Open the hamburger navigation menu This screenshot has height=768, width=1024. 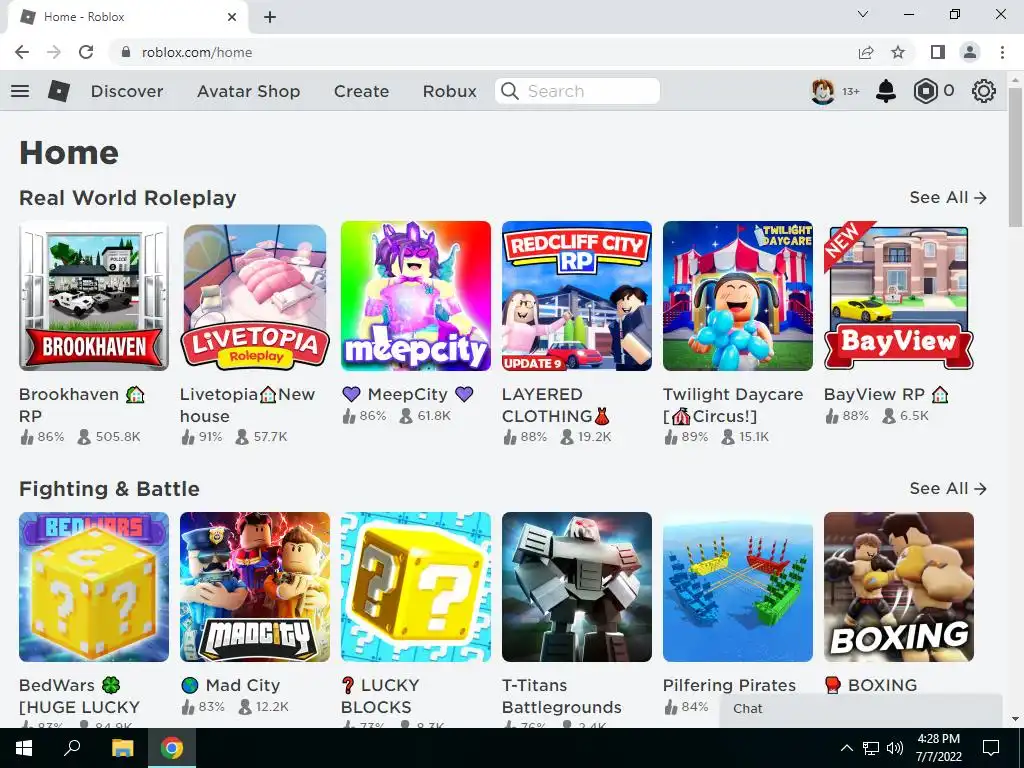pyautogui.click(x=20, y=91)
